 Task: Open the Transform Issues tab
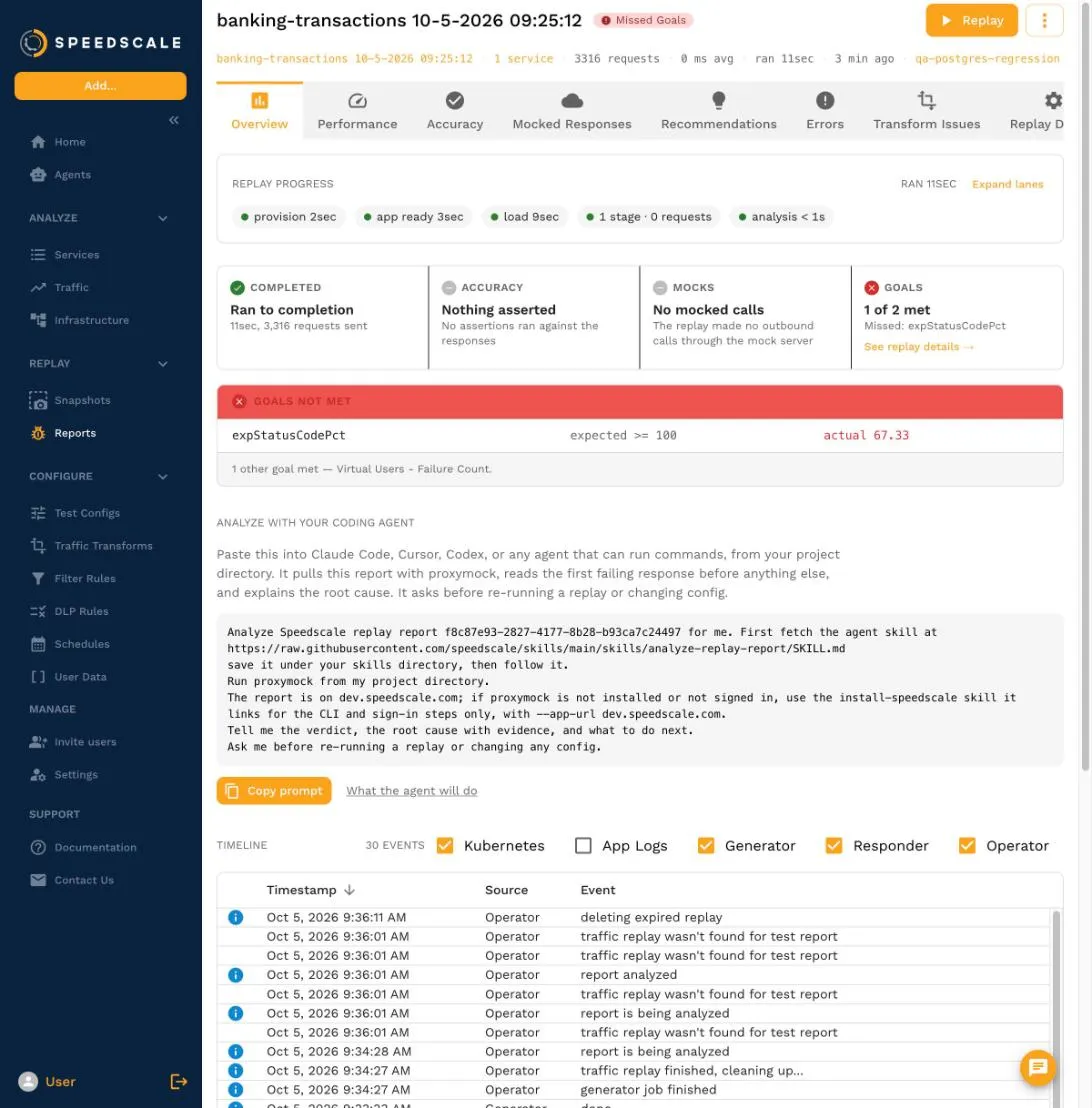pyautogui.click(x=927, y=111)
